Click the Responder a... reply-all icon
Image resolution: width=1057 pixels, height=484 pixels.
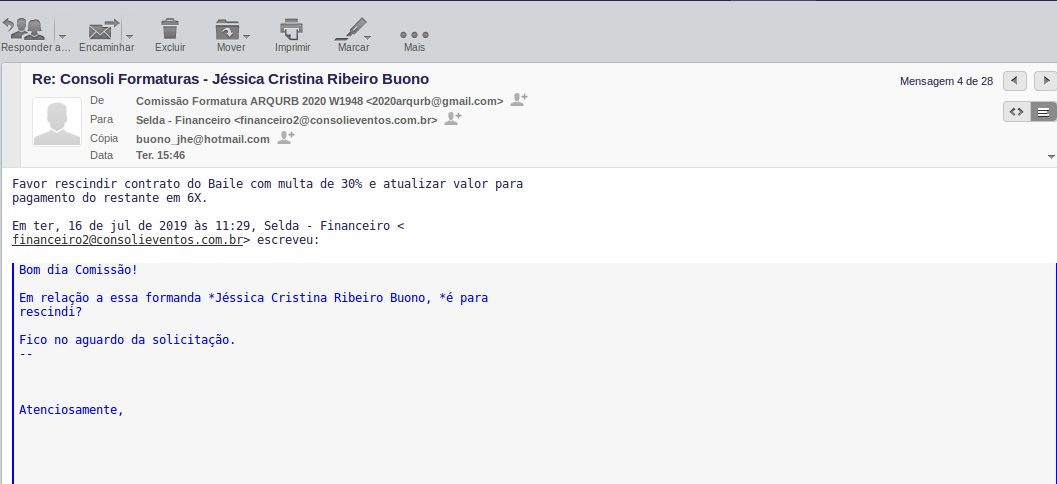point(24,30)
